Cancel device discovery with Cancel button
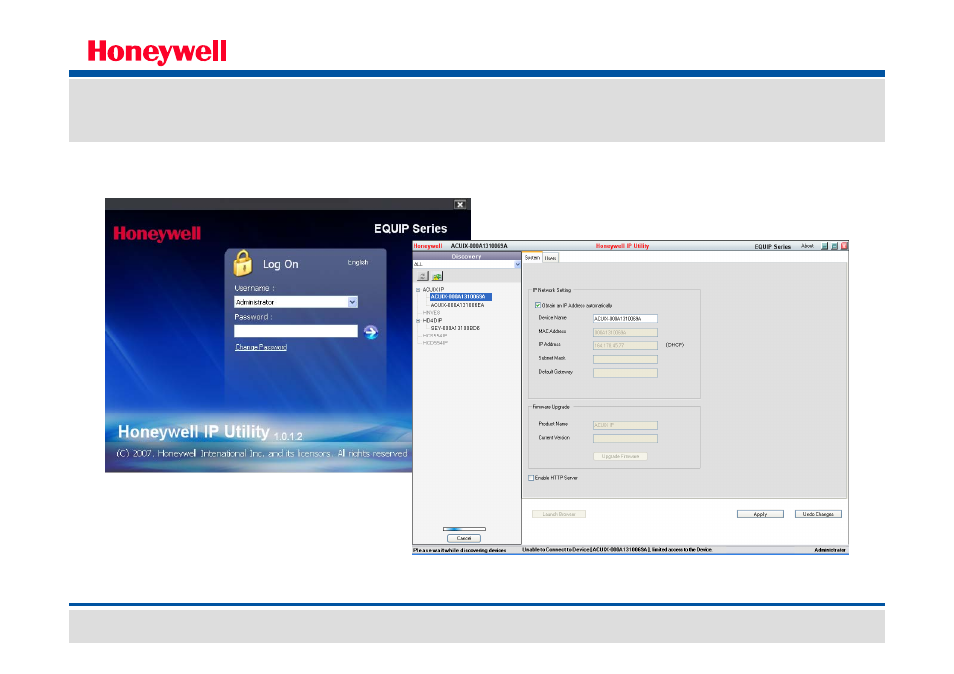The image size is (954, 674). [464, 538]
